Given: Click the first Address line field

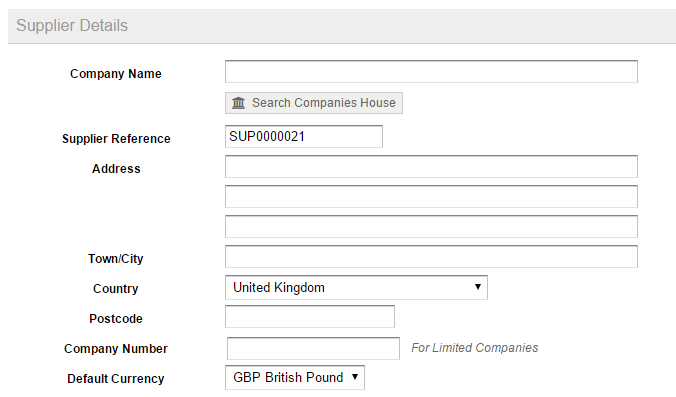Looking at the screenshot, I should click(x=431, y=166).
